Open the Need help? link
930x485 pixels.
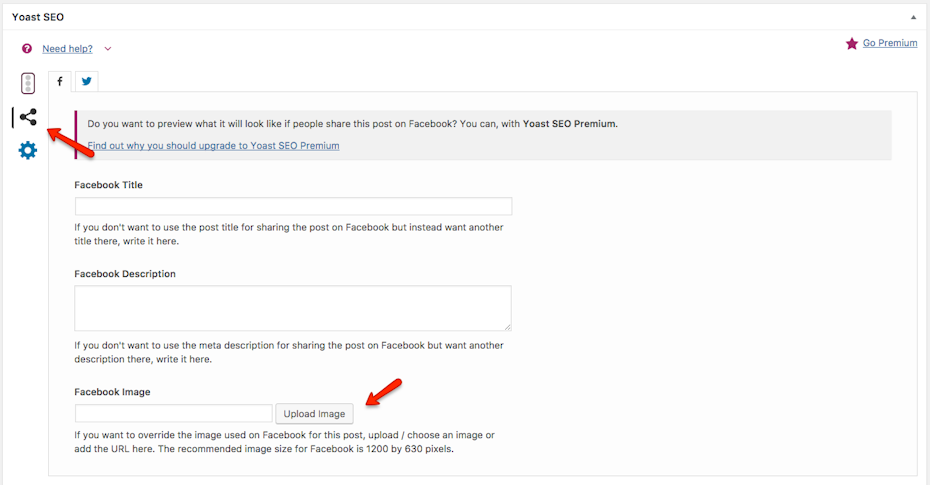(67, 49)
